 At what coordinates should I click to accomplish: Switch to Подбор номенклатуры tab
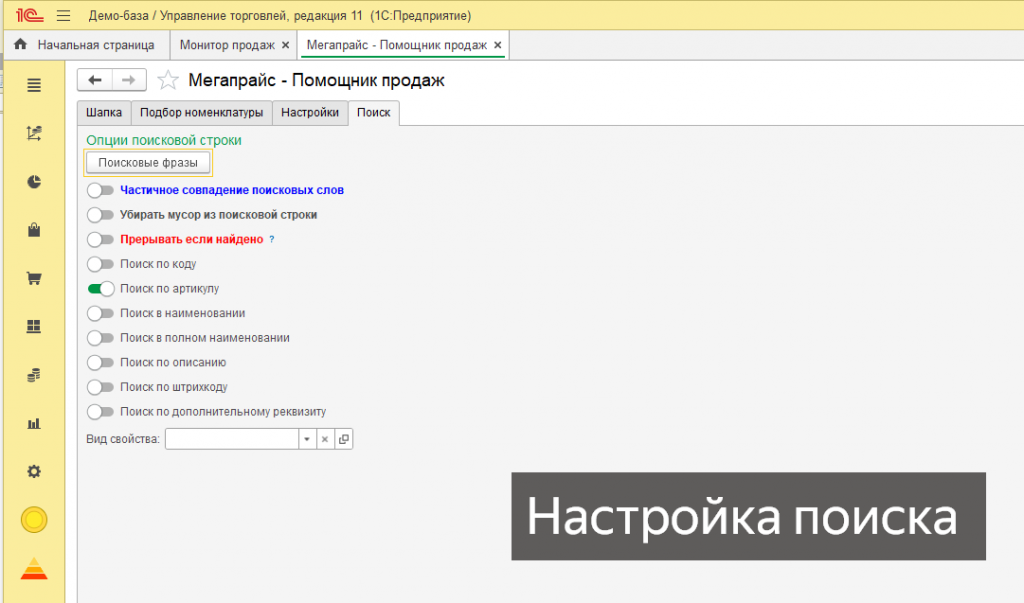tap(201, 112)
